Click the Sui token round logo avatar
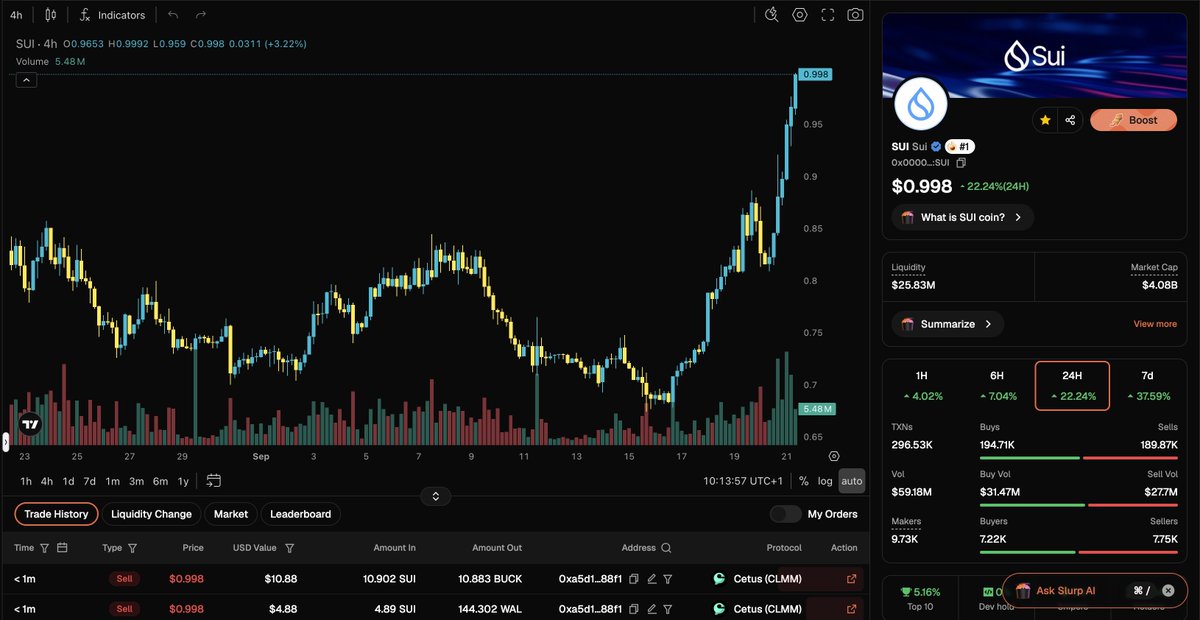Image resolution: width=1200 pixels, height=620 pixels. click(x=920, y=104)
